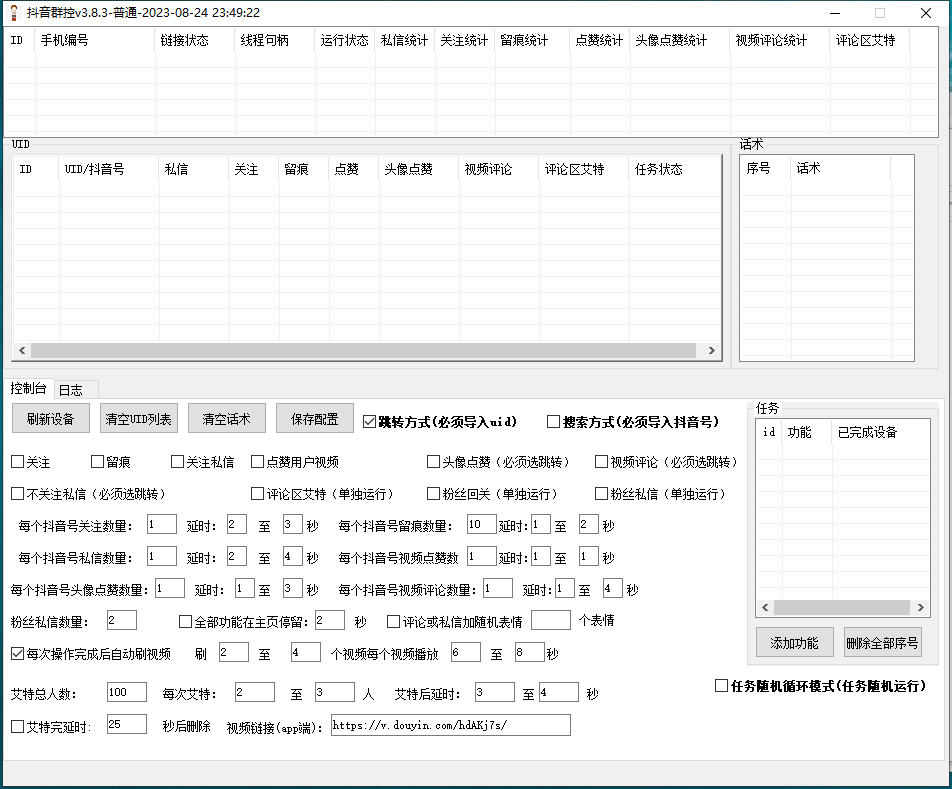Enable 任务随机循环模式 checkbox
Screen dimensions: 952x789
coord(721,686)
